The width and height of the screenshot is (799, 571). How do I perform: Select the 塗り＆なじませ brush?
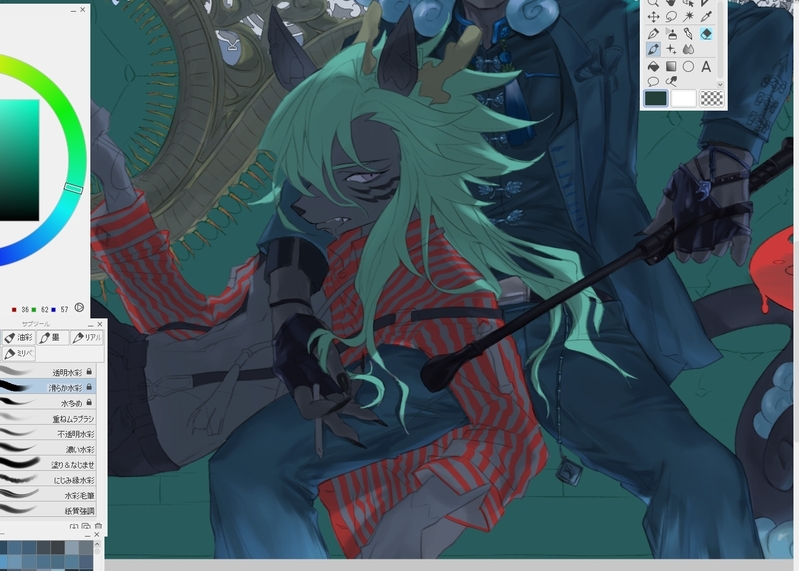(48, 464)
